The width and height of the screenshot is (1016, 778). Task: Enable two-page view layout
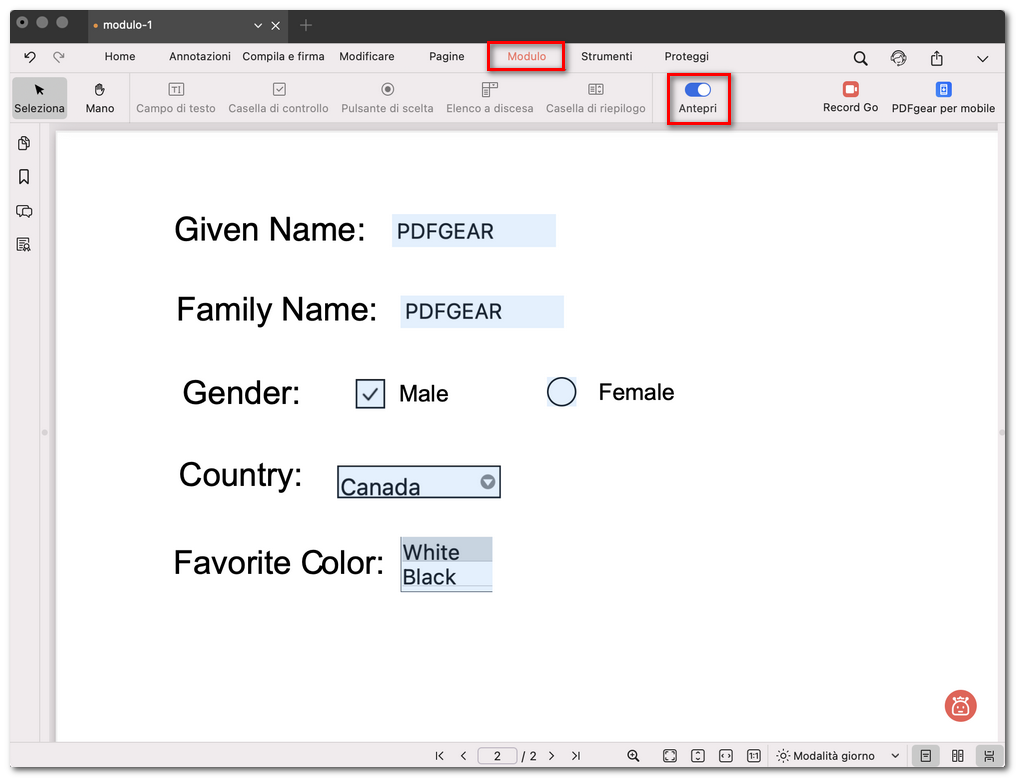957,755
